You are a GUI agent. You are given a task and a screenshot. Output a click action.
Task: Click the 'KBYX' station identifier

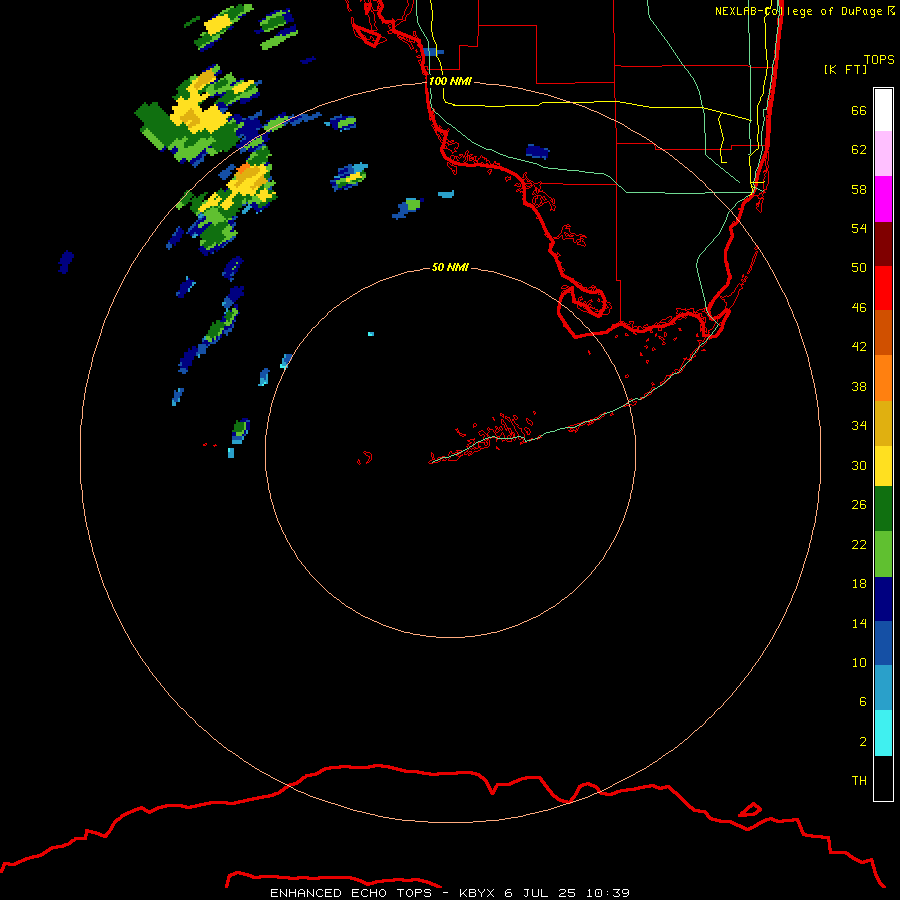(x=476, y=893)
